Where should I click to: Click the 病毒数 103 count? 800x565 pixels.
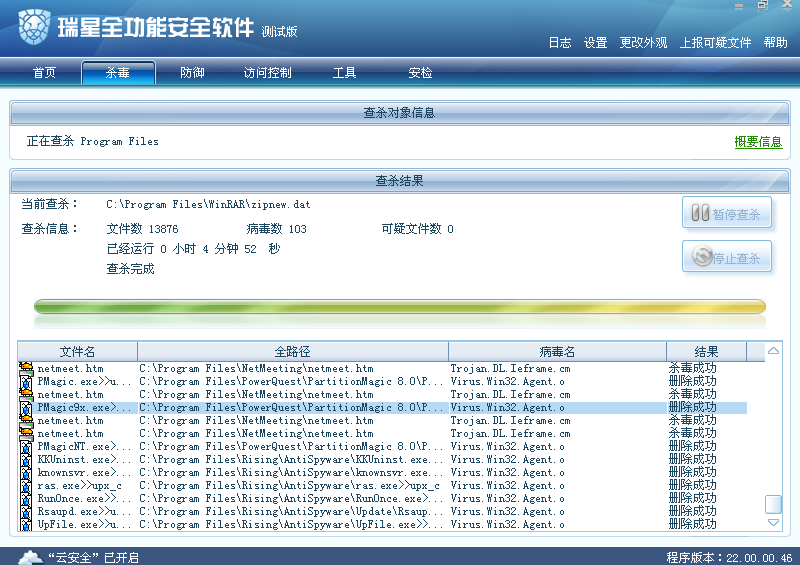tap(277, 229)
